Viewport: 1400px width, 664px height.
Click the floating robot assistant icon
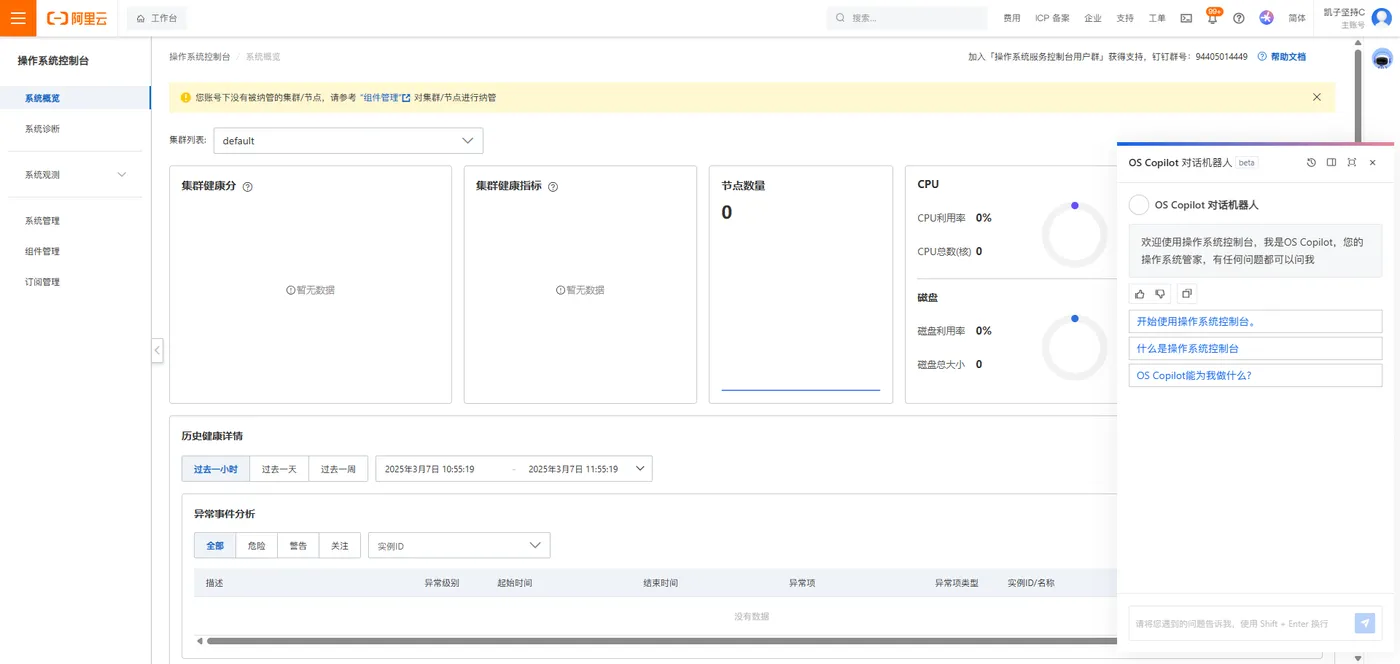(x=1381, y=59)
